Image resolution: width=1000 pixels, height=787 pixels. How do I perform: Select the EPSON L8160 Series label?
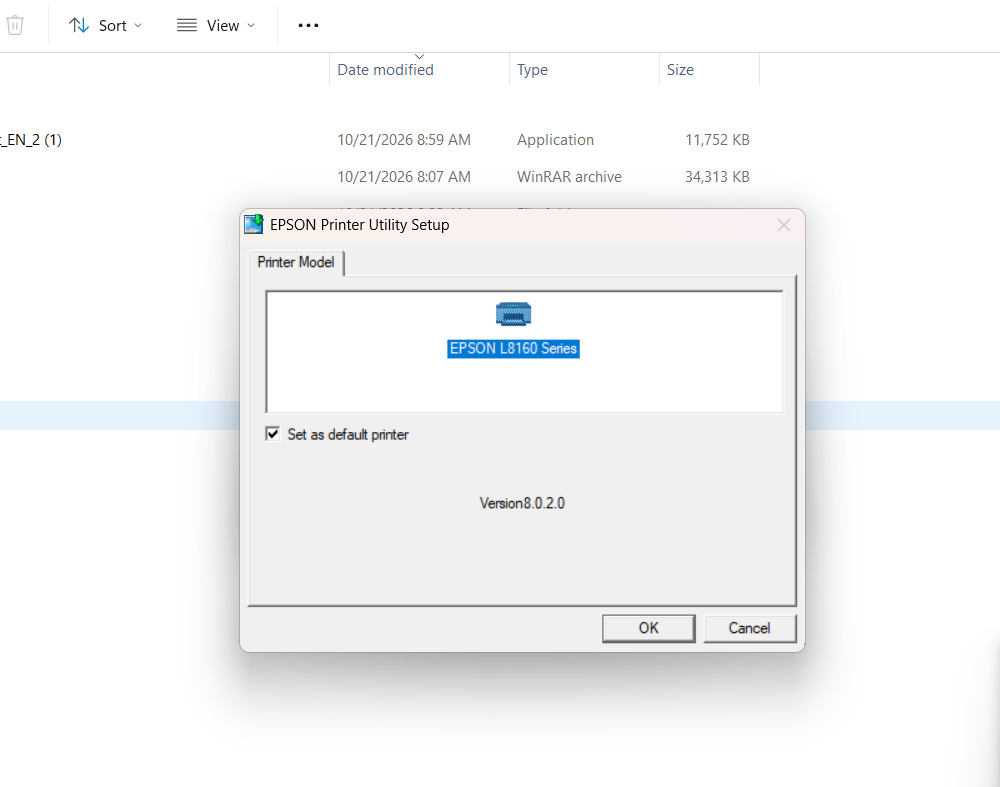click(513, 348)
